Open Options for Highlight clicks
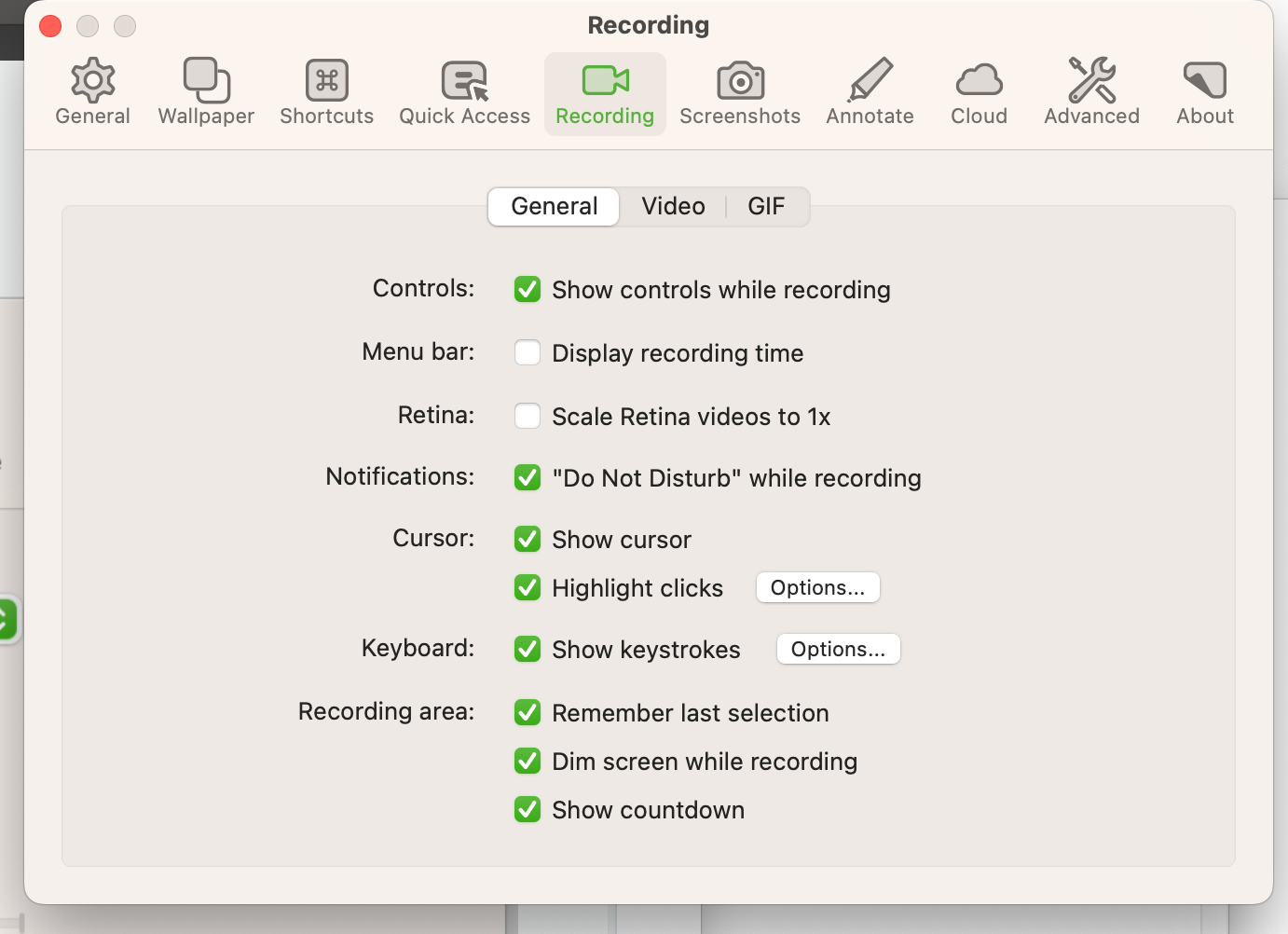The image size is (1288, 934). (x=817, y=587)
